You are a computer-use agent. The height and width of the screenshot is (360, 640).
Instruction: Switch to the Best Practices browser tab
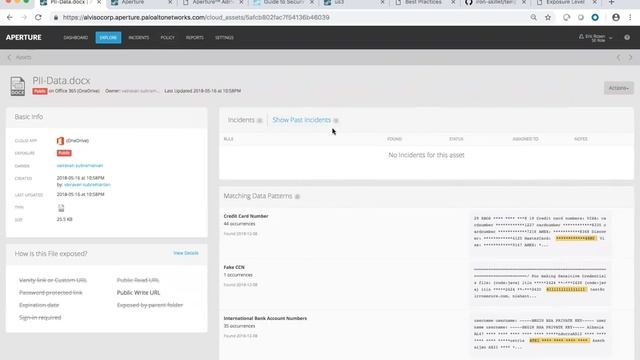424,2
